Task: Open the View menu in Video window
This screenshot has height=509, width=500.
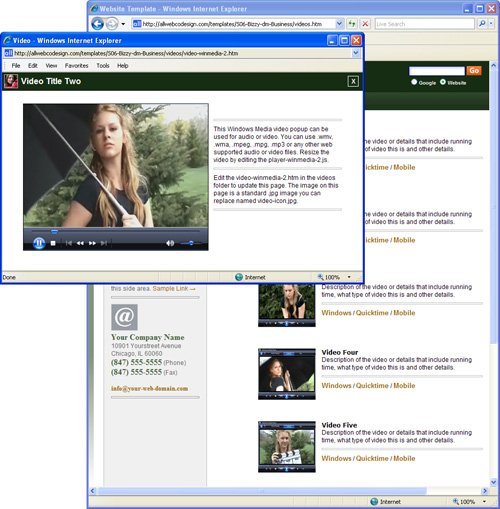Action: tap(51, 66)
